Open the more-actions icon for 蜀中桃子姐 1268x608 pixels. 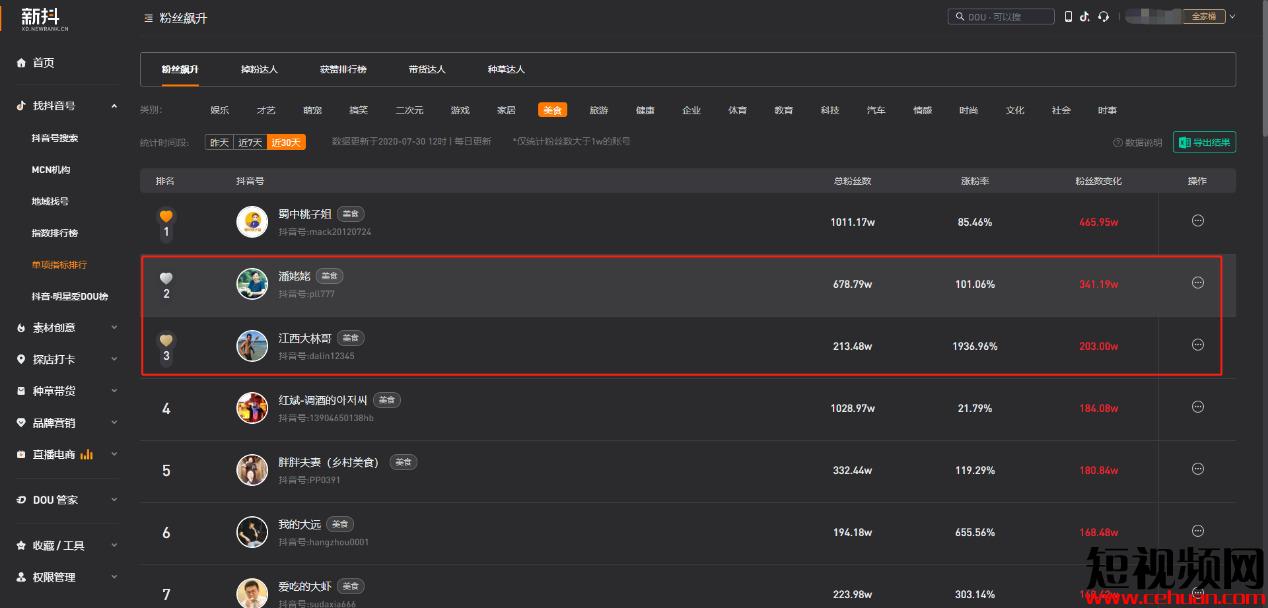[1198, 221]
